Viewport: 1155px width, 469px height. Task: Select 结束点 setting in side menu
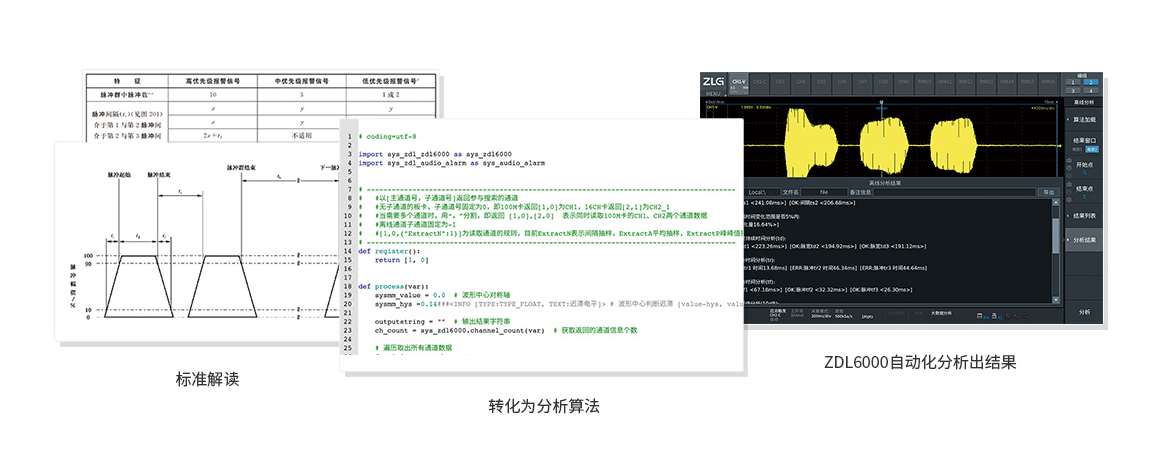1084,191
